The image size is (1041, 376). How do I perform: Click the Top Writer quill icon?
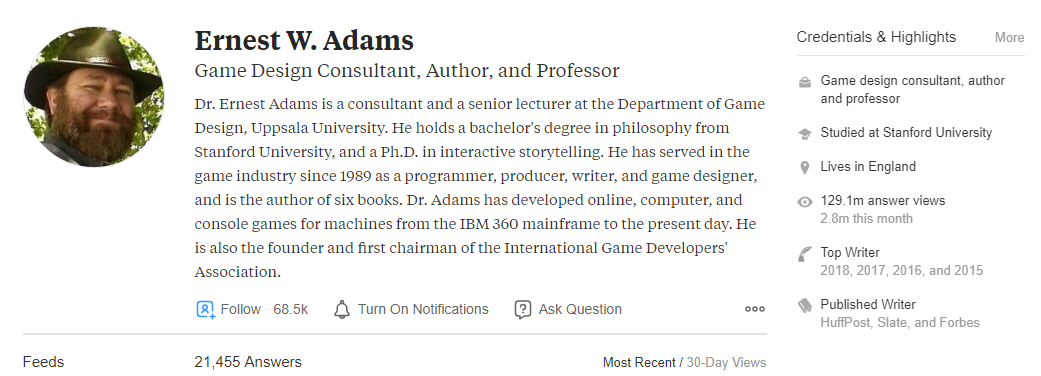(x=805, y=254)
